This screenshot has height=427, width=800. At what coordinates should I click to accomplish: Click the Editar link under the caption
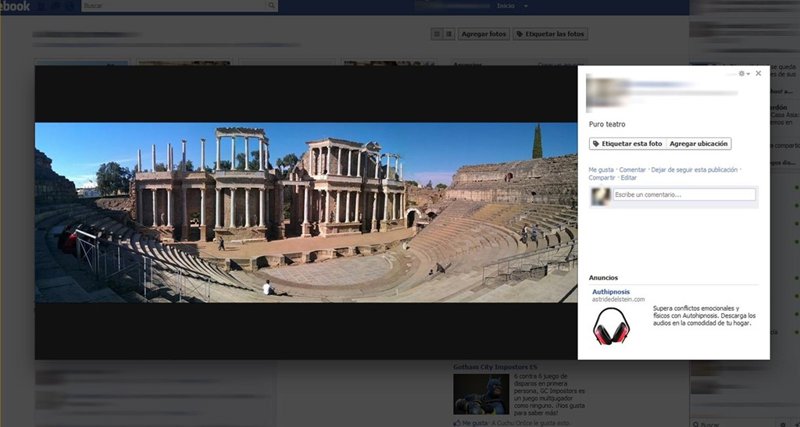tap(628, 178)
